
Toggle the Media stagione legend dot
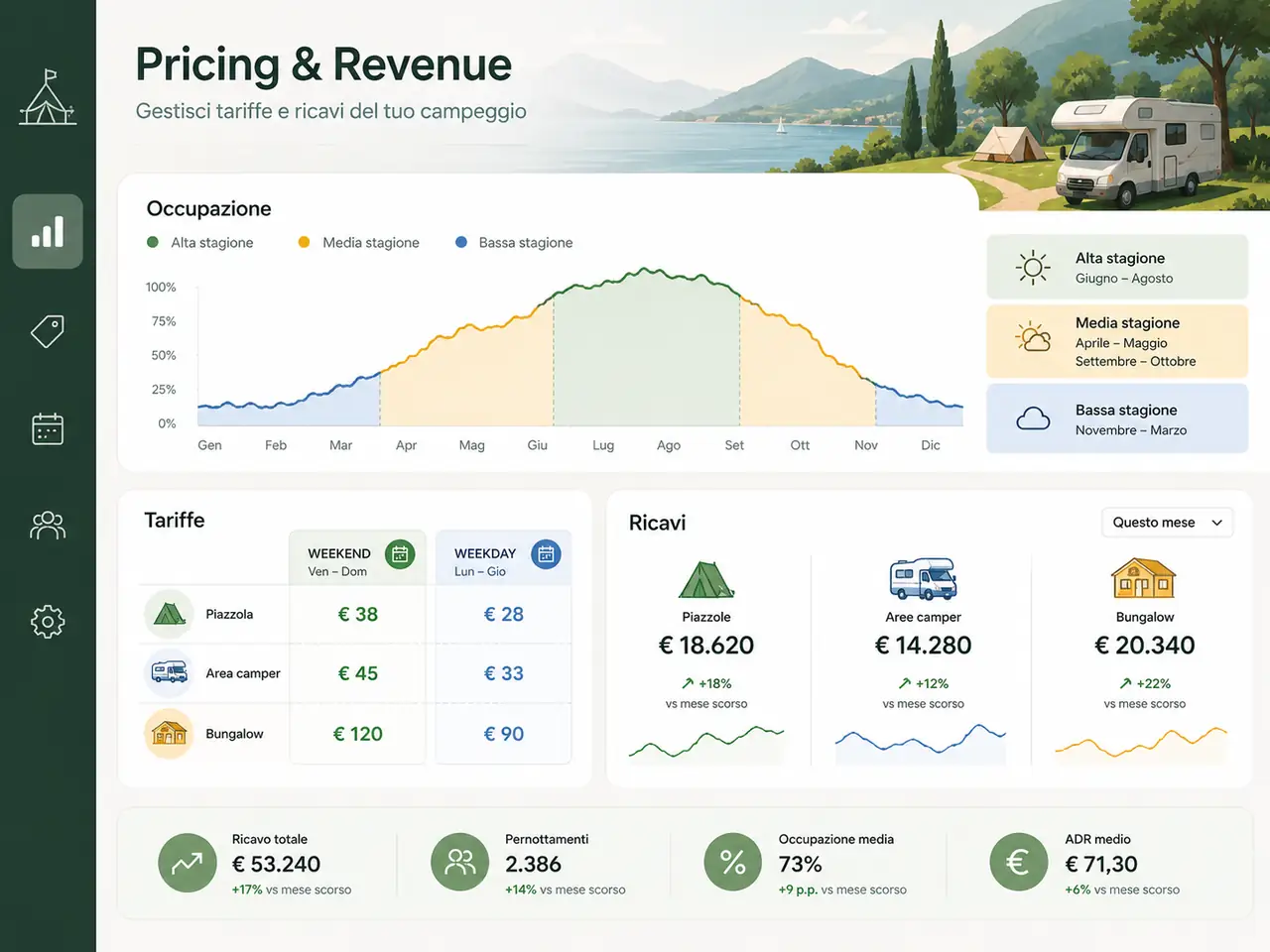pyautogui.click(x=305, y=242)
